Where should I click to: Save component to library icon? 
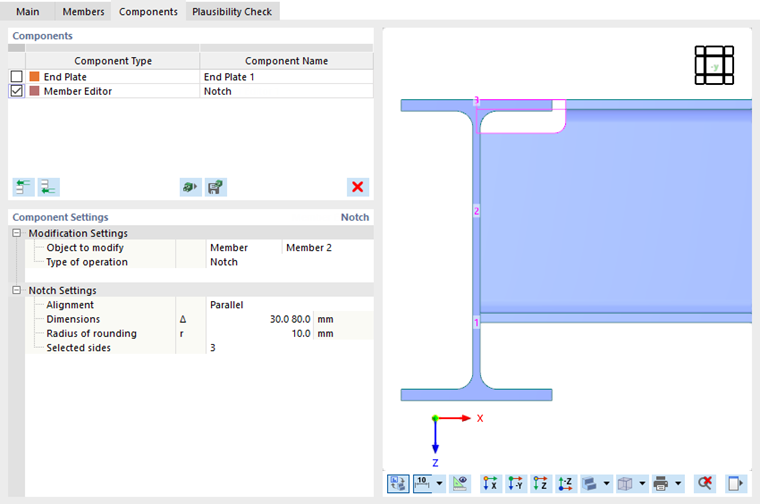216,187
